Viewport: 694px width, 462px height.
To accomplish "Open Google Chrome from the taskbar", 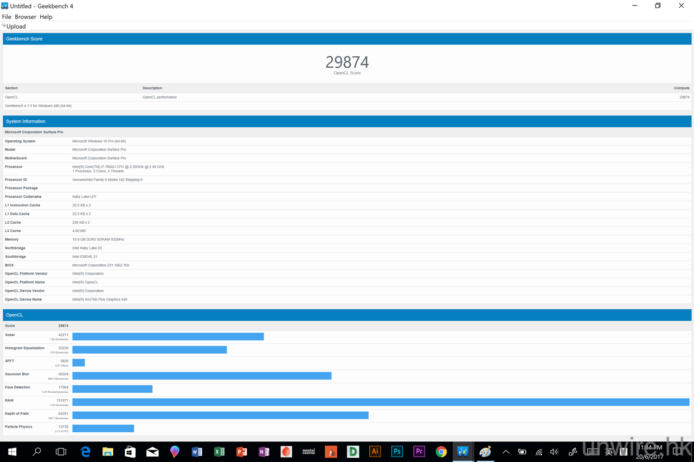I will pyautogui.click(x=441, y=452).
